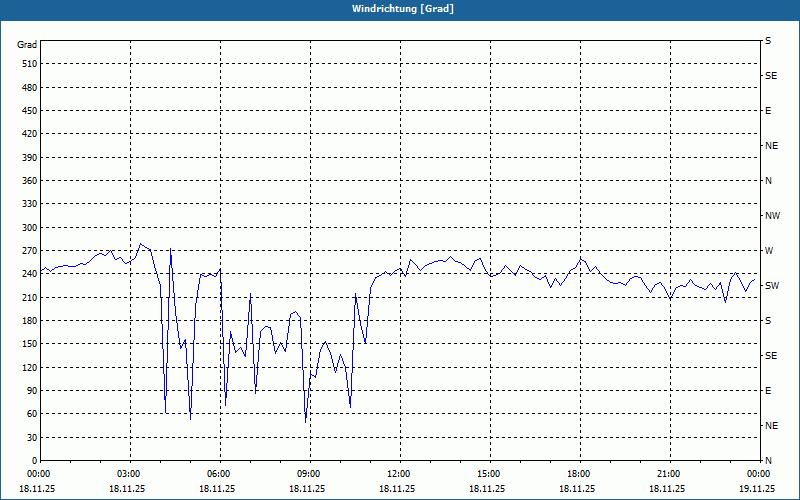Select the SE compass label on the 480 gridline
This screenshot has height=500, width=800.
click(x=771, y=76)
